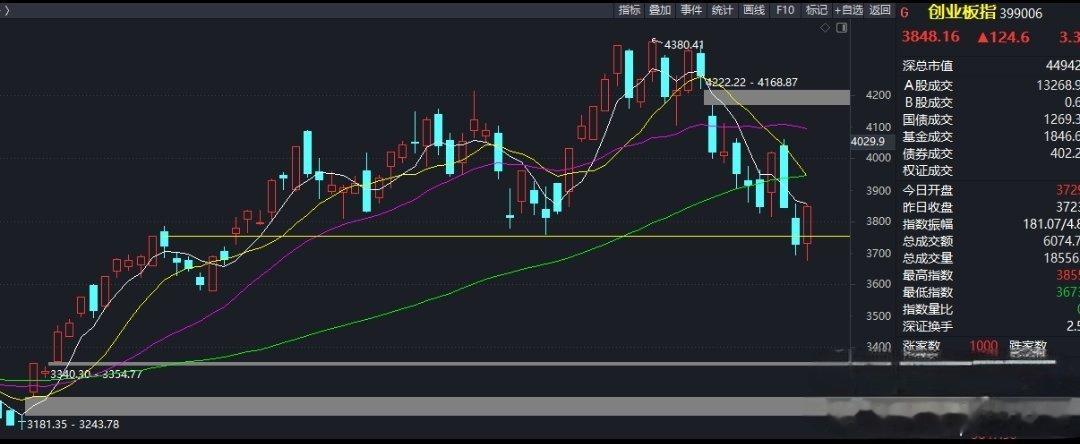Select the B股成交 row label

[x=928, y=102]
